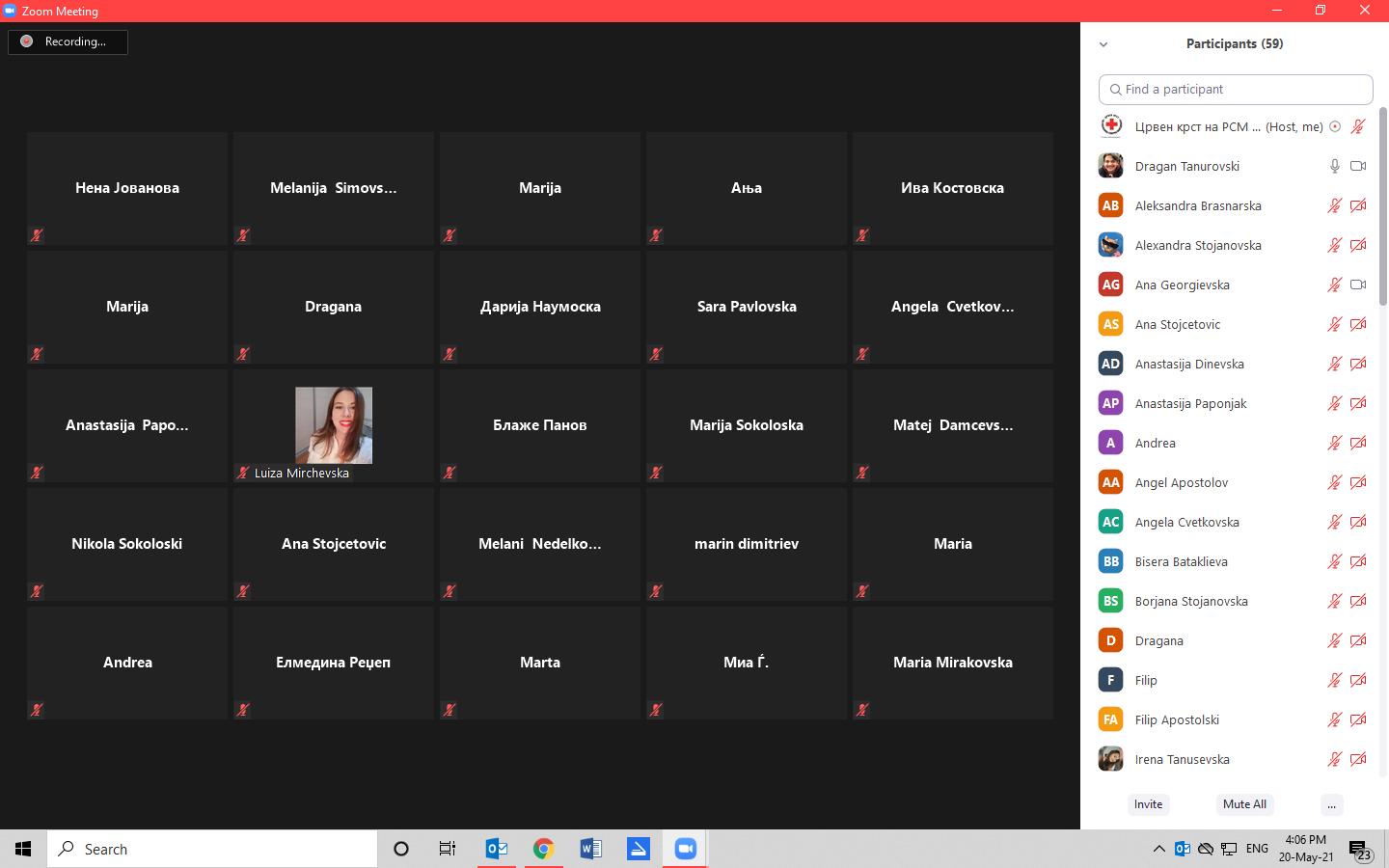Click Ana Georgievska's camera icon
This screenshot has height=868, width=1389.
coord(1358,285)
